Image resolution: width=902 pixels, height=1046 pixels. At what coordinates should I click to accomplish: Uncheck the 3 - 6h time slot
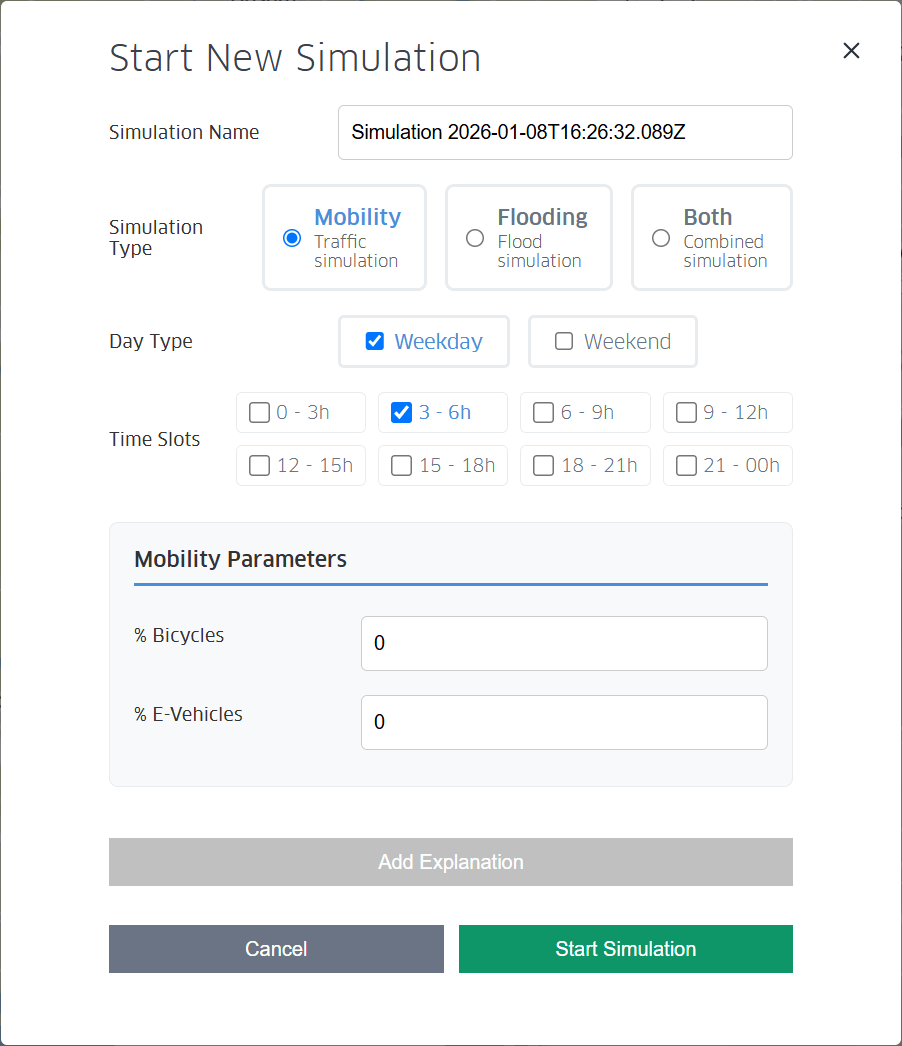pyautogui.click(x=402, y=413)
